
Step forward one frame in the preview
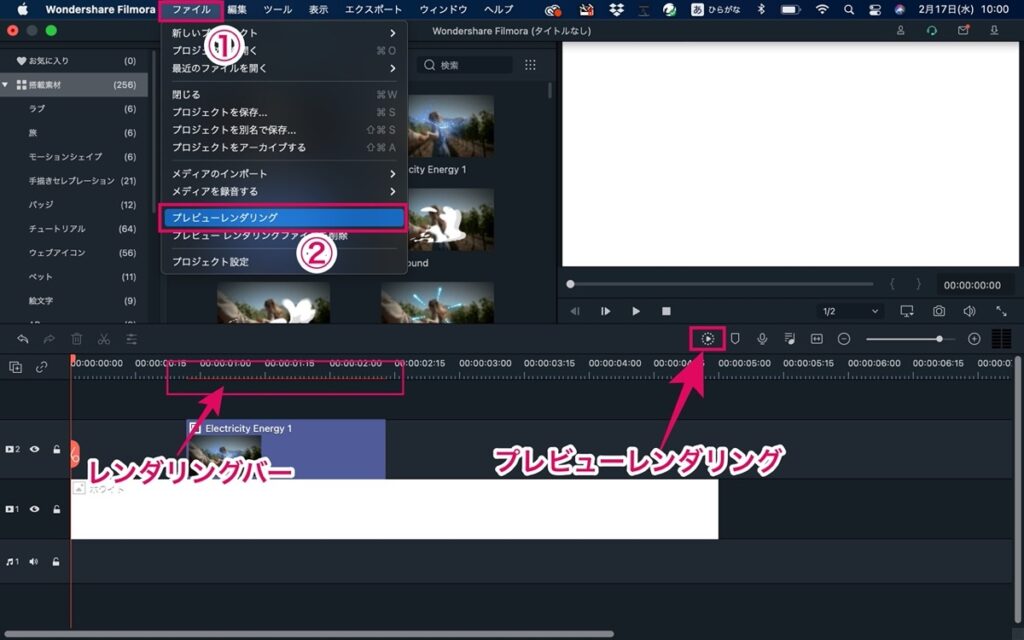coord(605,312)
